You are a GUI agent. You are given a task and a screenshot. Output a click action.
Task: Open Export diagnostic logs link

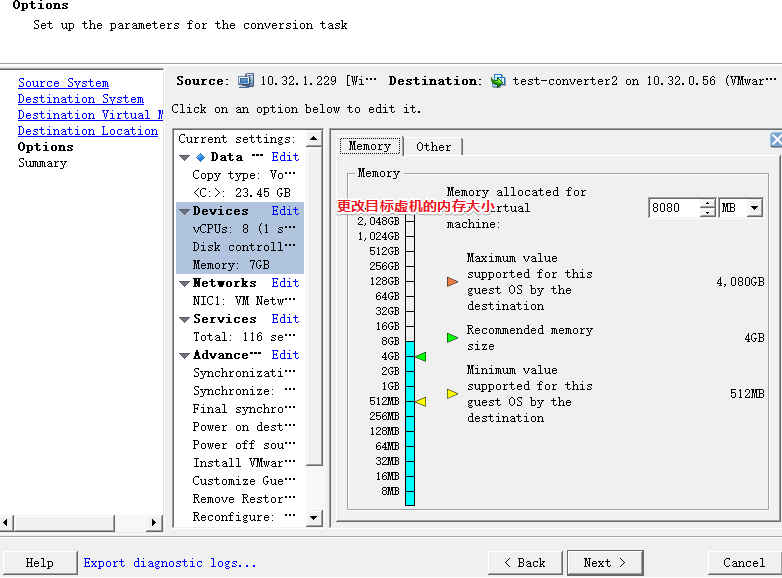coord(170,563)
